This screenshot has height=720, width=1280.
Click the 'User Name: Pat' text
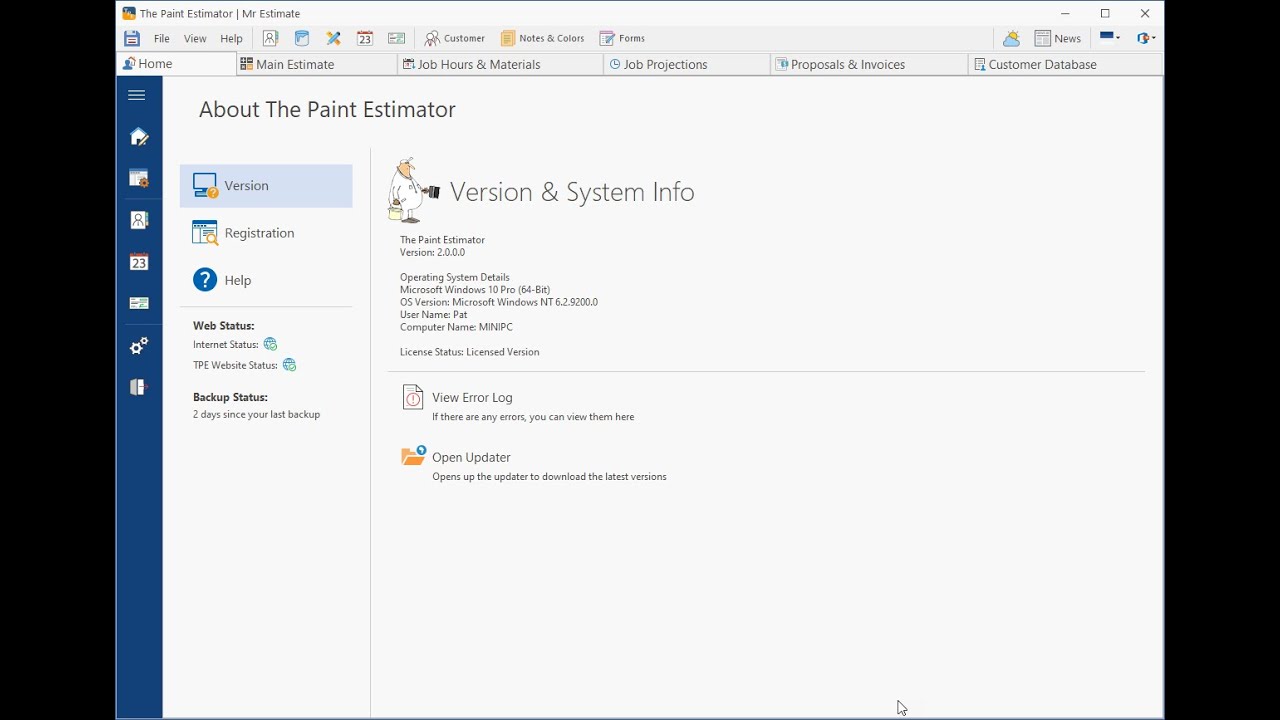tap(434, 314)
